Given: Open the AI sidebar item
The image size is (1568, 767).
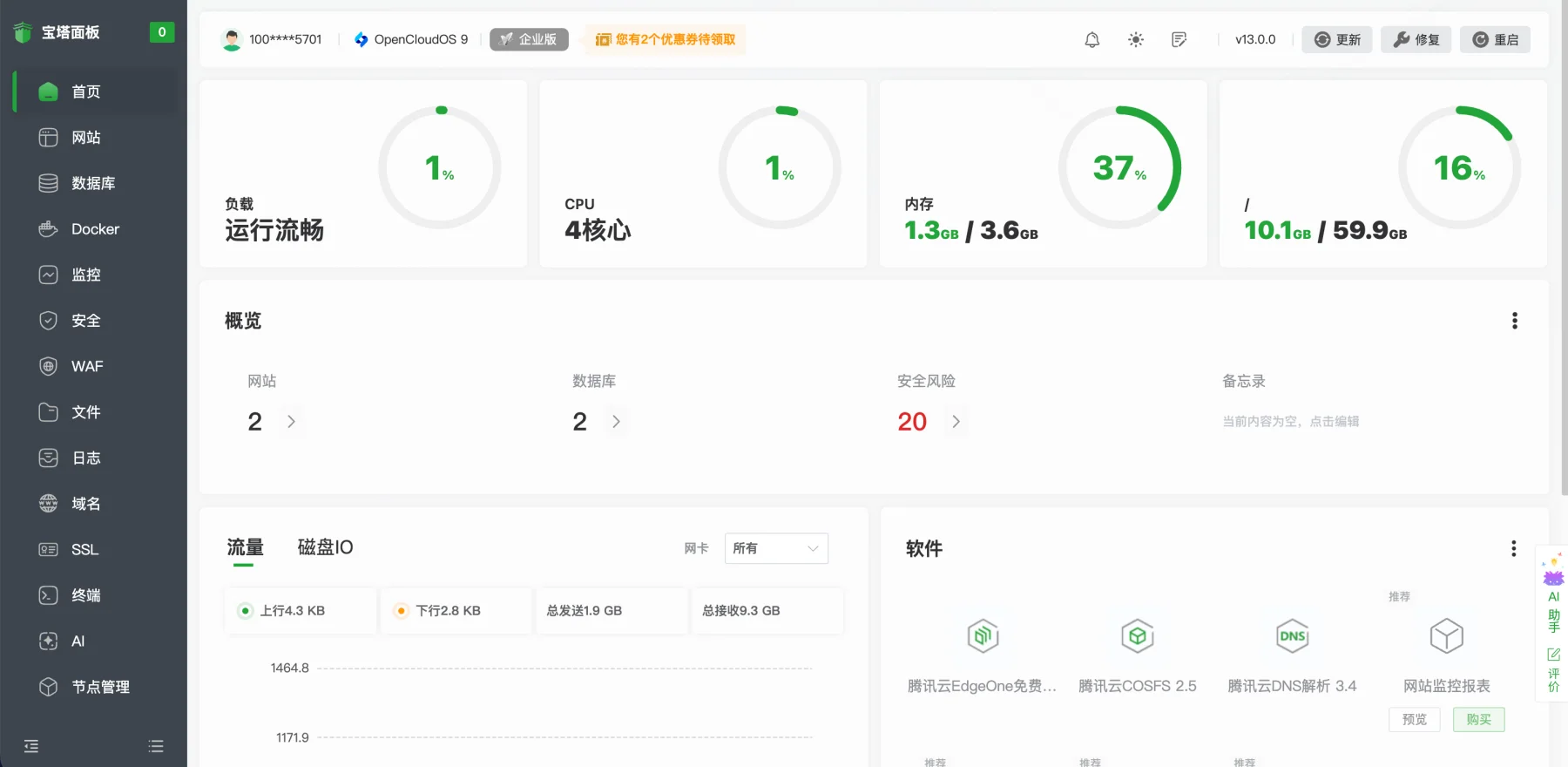Looking at the screenshot, I should click(x=95, y=641).
